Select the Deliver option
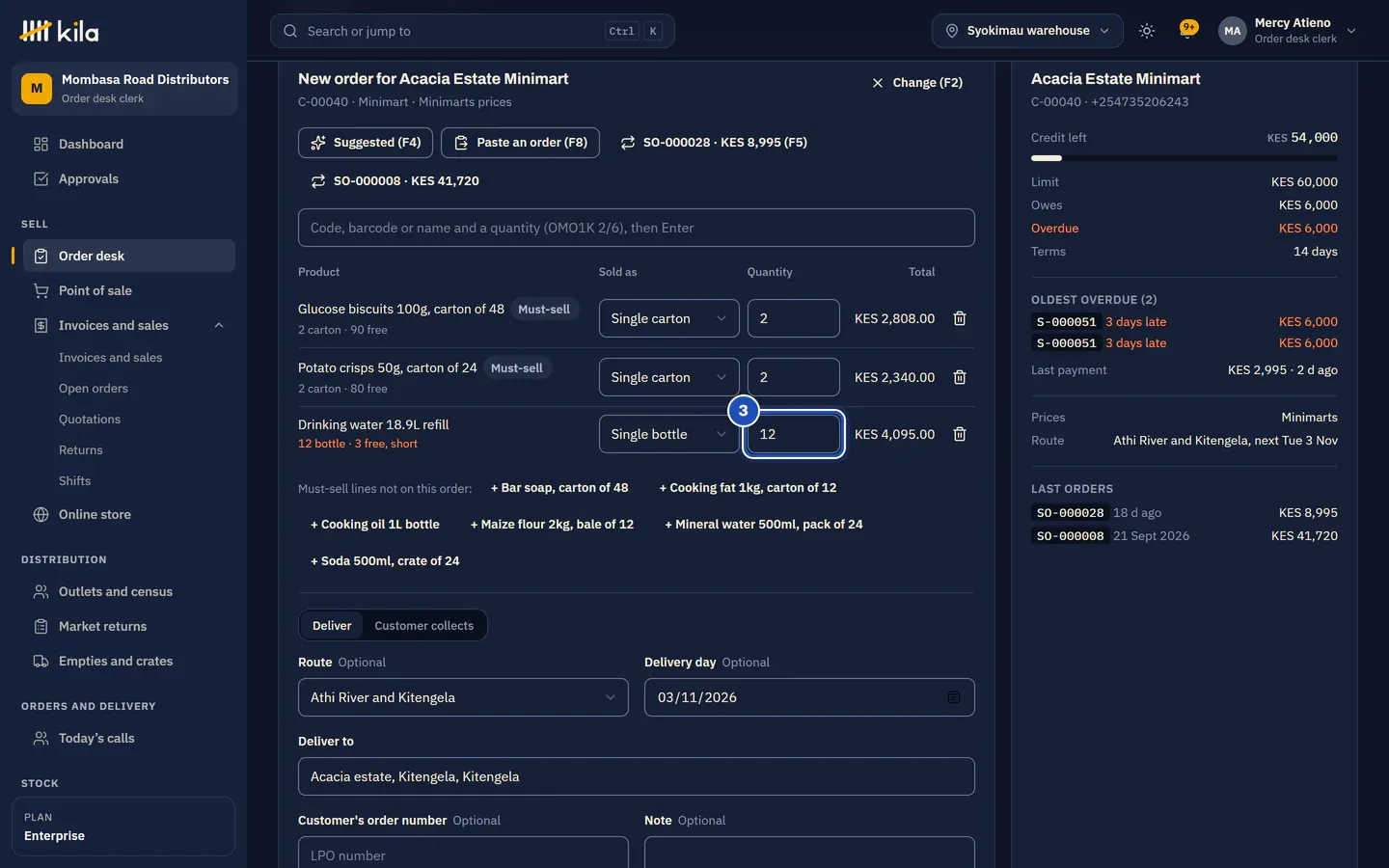Image resolution: width=1389 pixels, height=868 pixels. [332, 625]
